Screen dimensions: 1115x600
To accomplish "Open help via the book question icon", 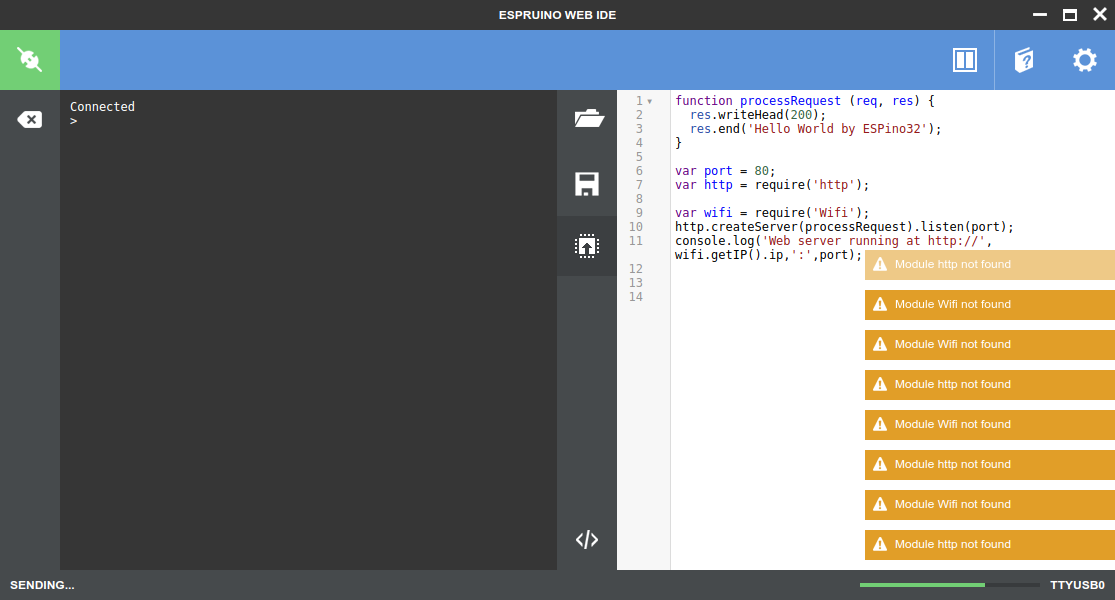I will pyautogui.click(x=1024, y=60).
